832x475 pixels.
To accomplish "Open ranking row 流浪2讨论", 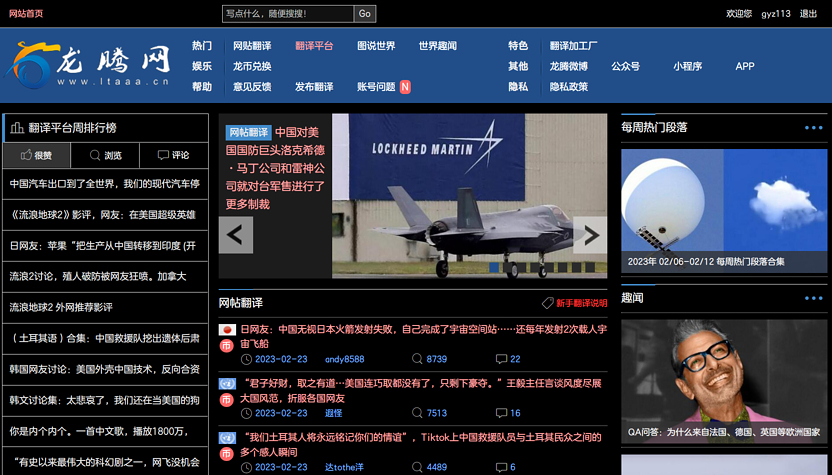I will tap(105, 277).
